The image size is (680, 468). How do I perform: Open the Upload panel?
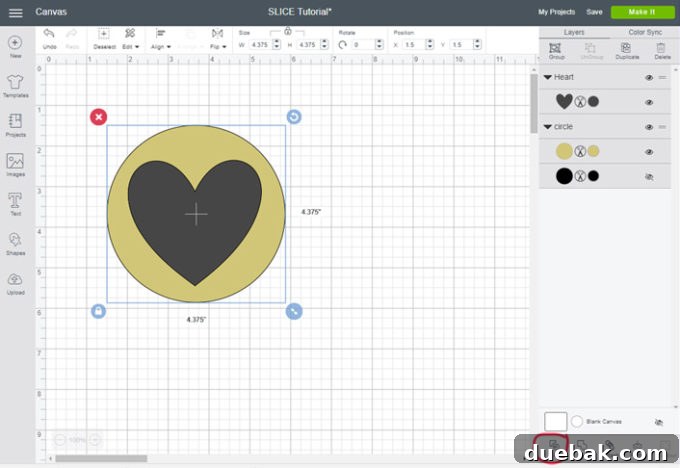[x=15, y=283]
